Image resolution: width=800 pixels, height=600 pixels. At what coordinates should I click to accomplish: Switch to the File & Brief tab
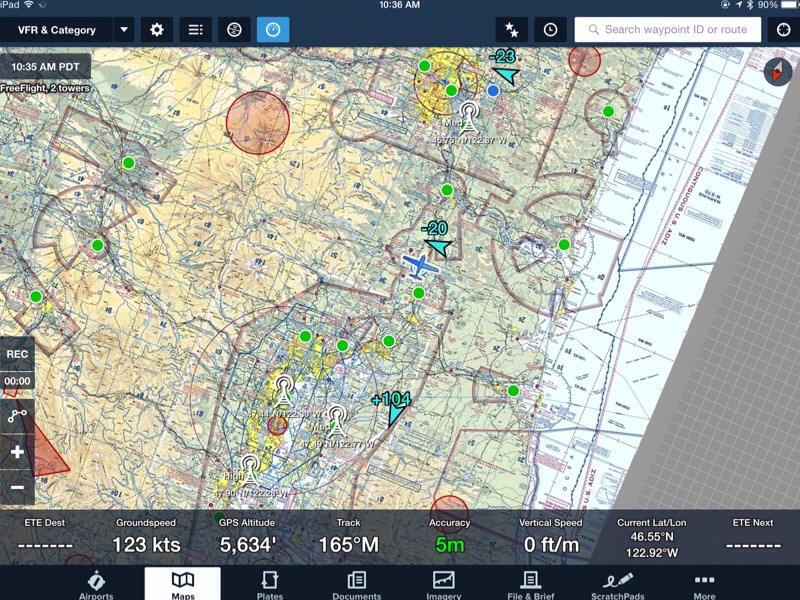[x=531, y=585]
